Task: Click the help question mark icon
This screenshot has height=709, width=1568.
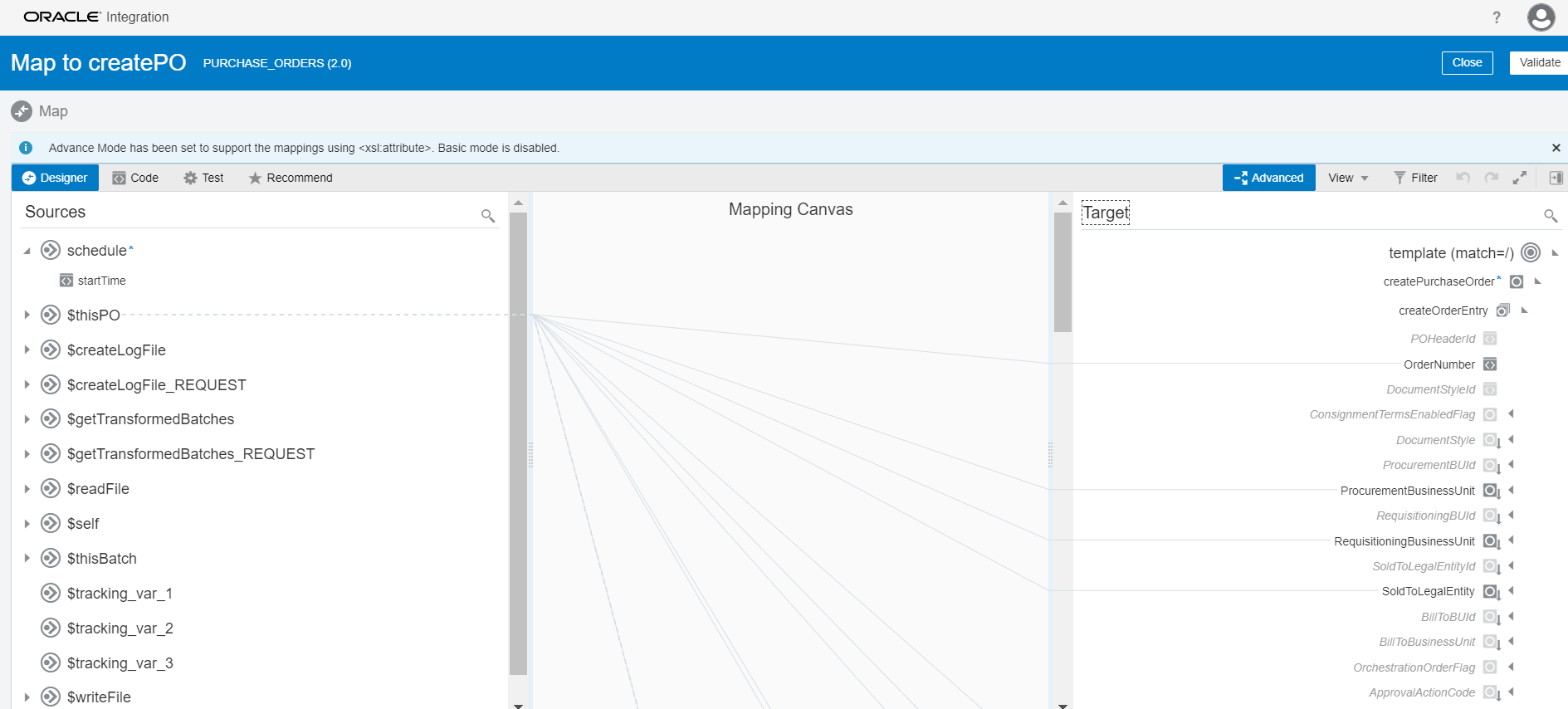Action: (x=1496, y=17)
